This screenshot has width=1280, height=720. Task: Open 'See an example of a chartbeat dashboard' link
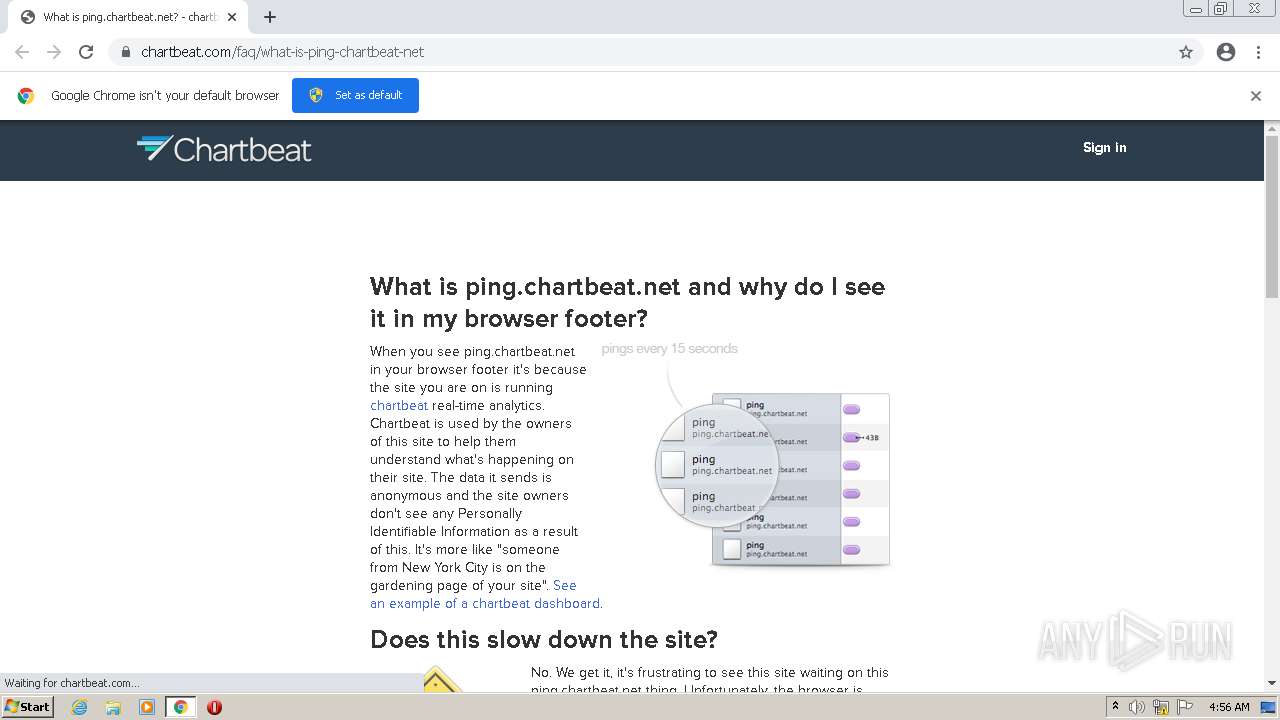click(486, 594)
